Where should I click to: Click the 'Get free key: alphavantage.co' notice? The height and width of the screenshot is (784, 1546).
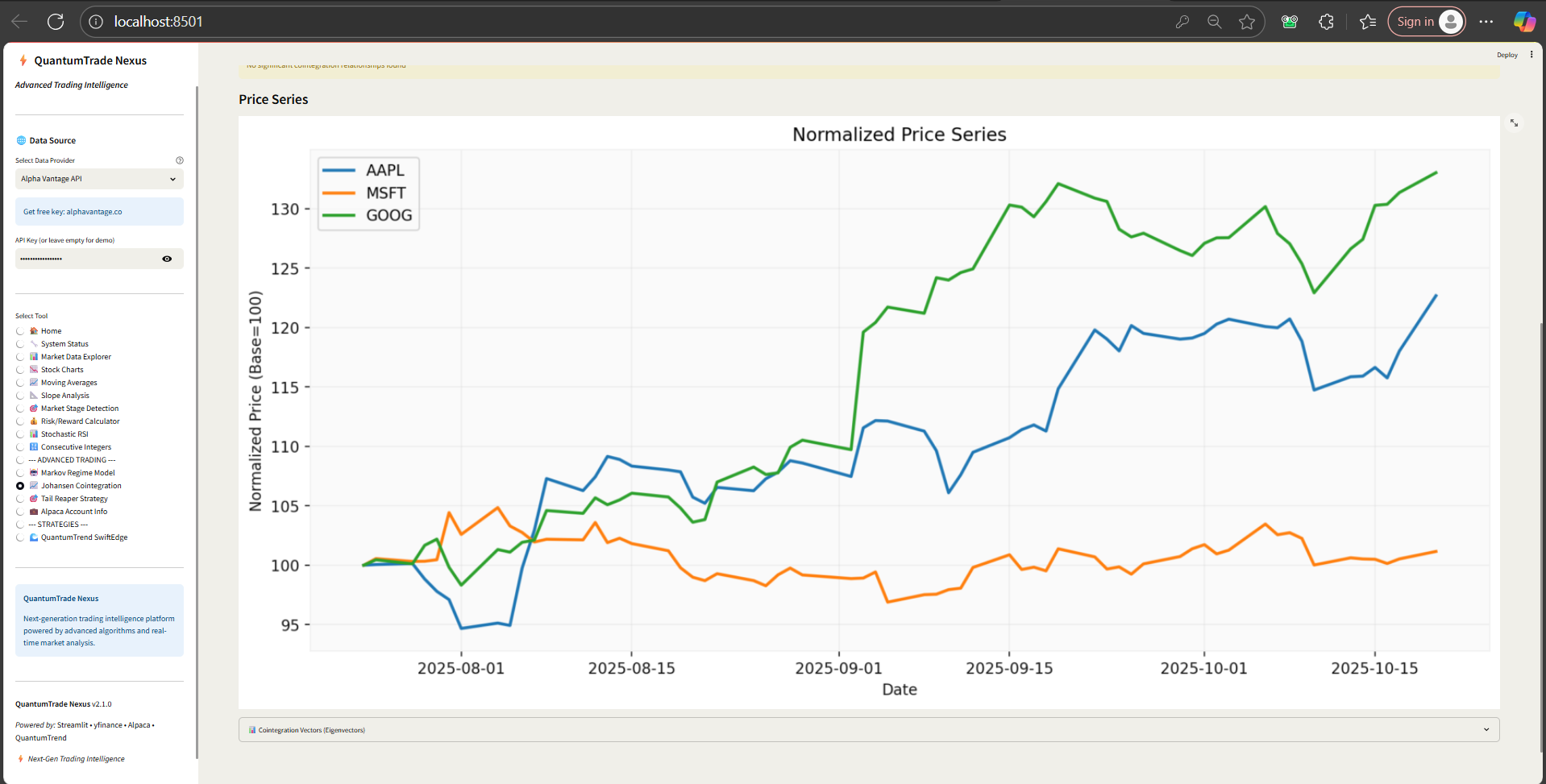(99, 212)
